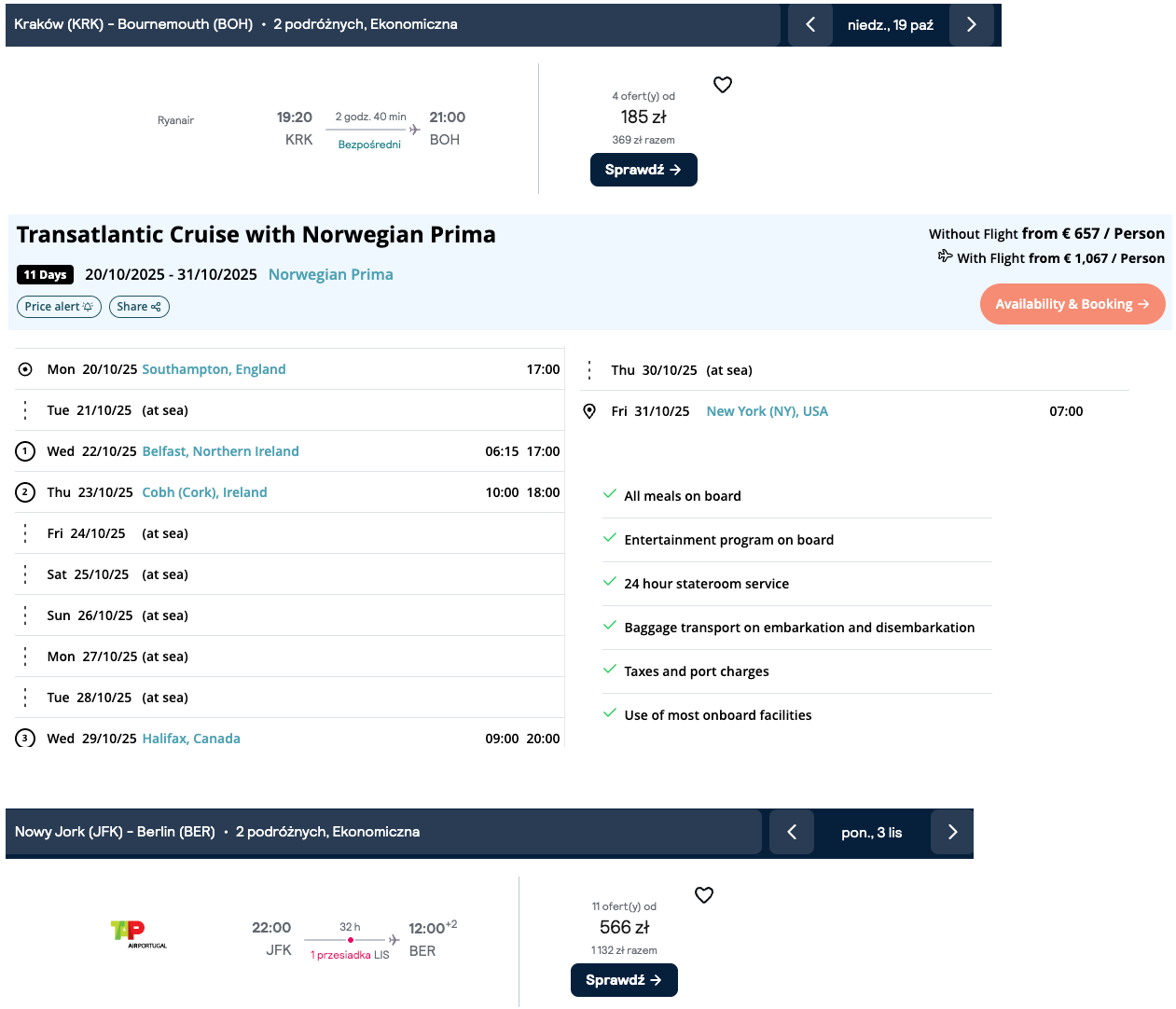Click the 185 zł price

(x=643, y=117)
